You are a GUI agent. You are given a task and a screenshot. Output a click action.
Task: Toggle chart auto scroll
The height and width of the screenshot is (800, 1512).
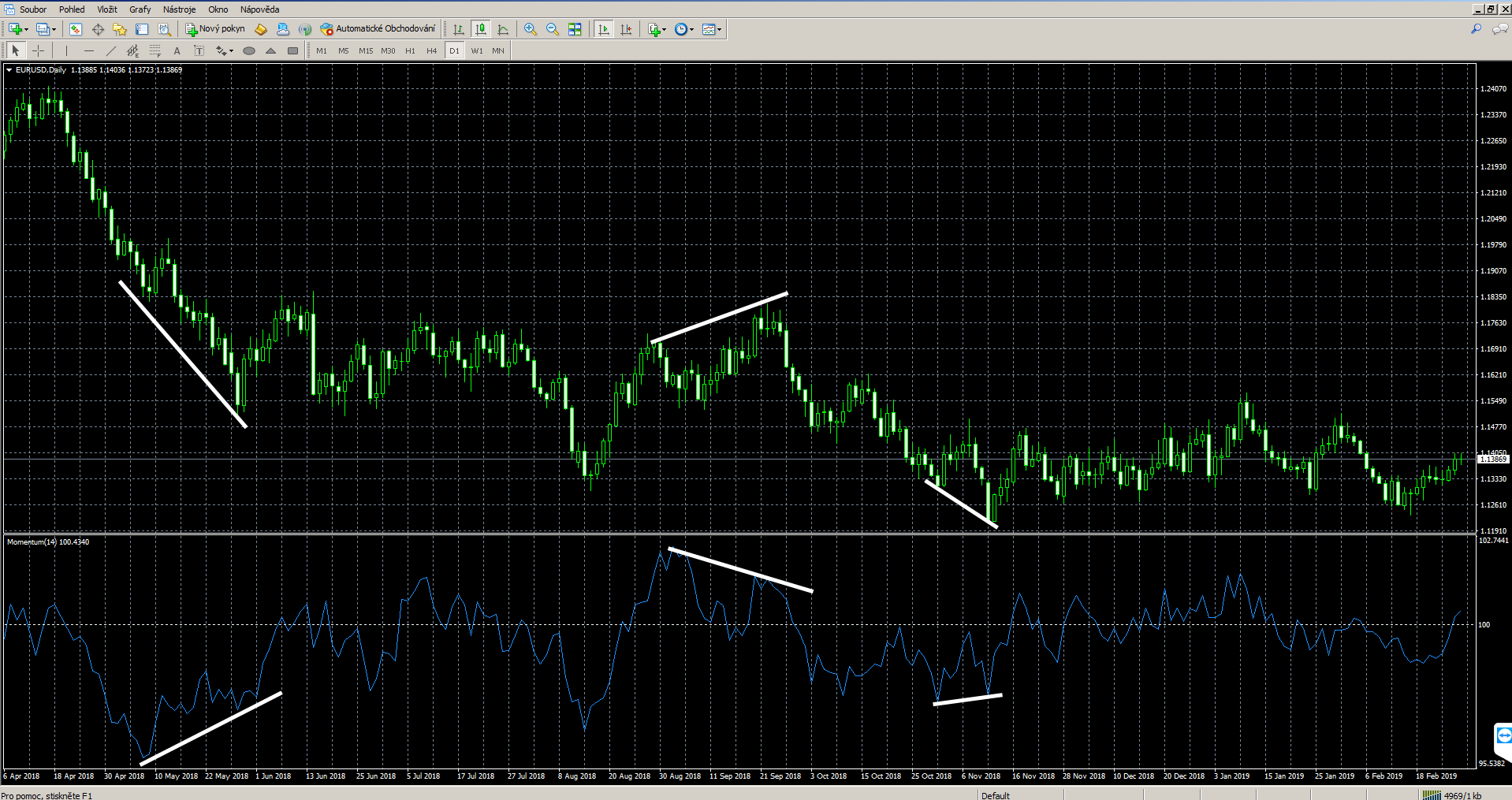pos(604,29)
